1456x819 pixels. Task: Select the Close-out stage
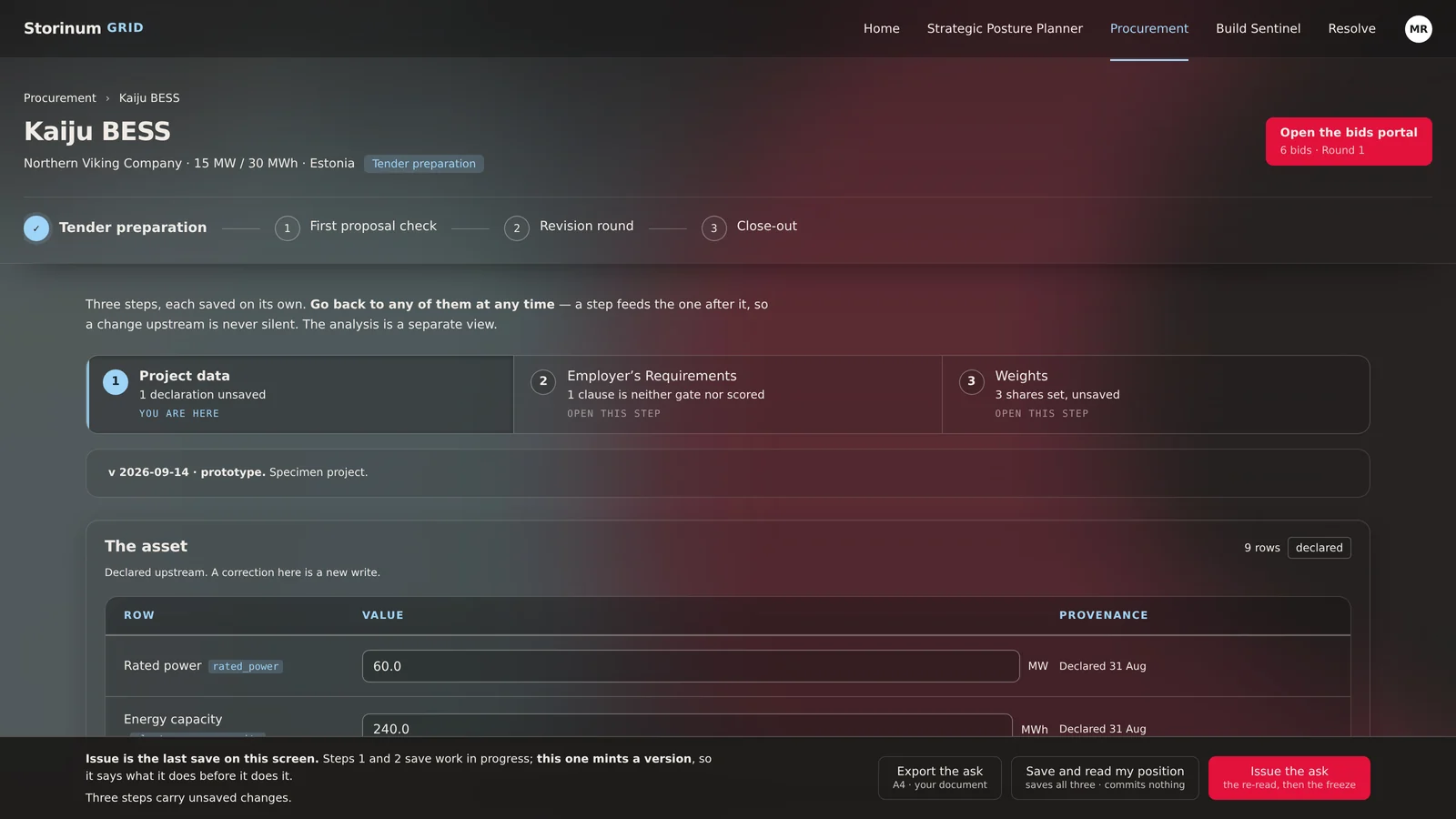point(749,227)
